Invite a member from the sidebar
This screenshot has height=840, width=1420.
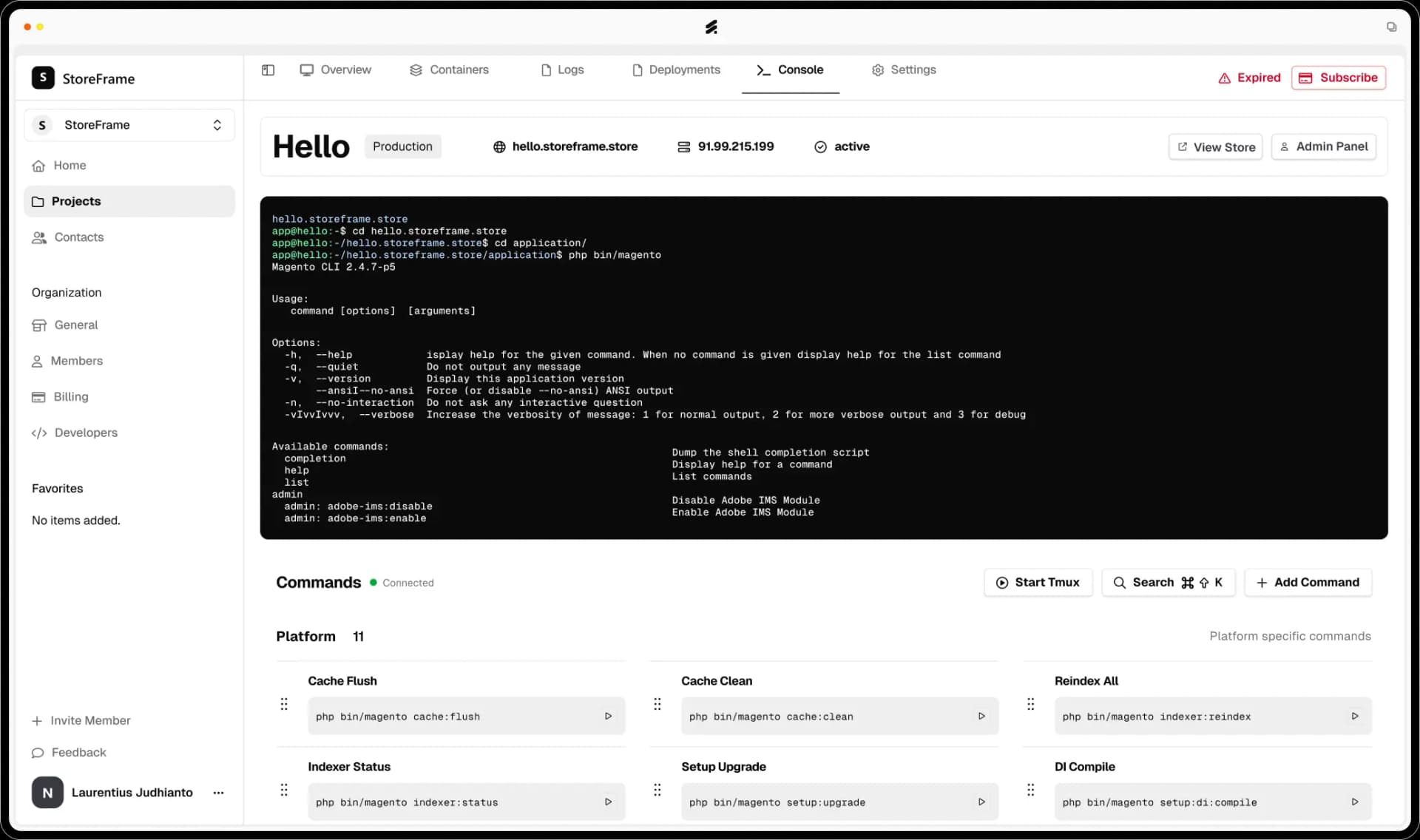81,720
